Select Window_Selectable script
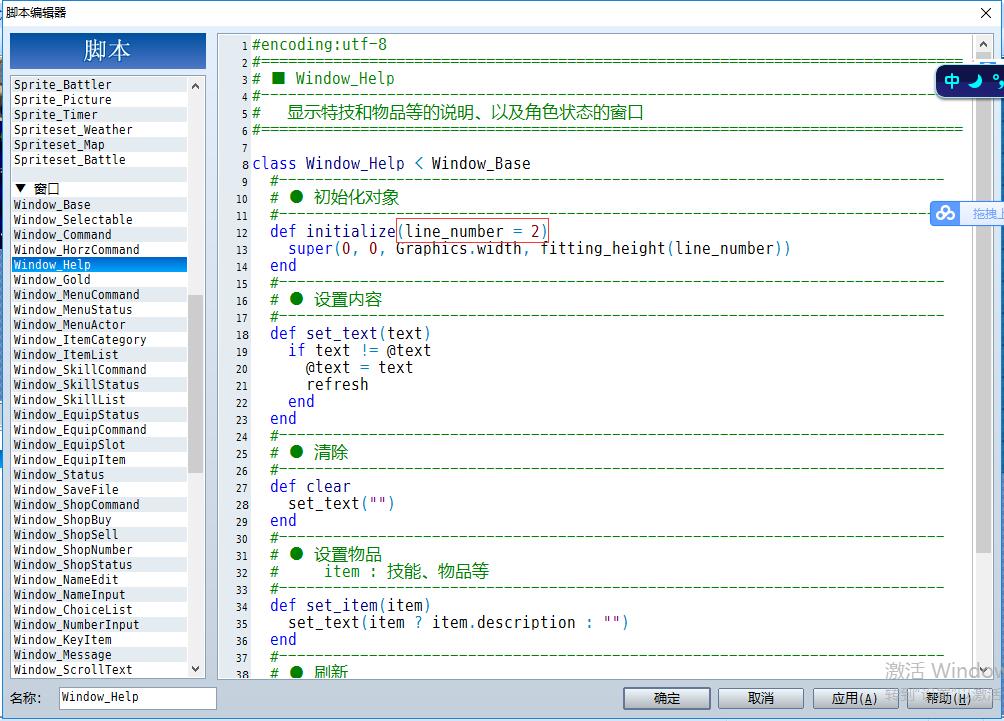This screenshot has width=1004, height=721. pos(99,220)
